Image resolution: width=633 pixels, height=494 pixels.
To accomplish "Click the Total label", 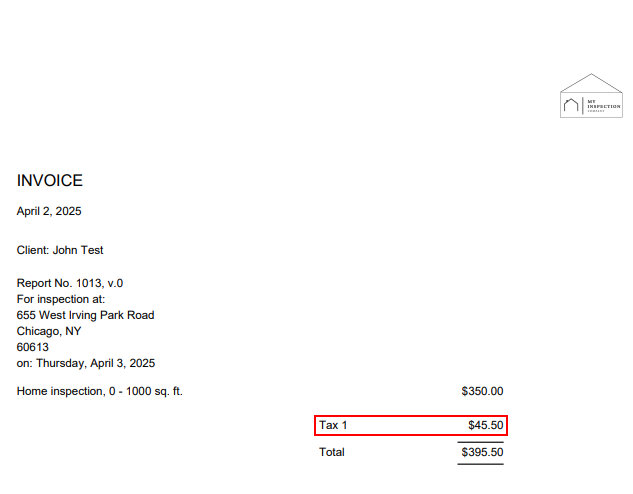I will (331, 452).
